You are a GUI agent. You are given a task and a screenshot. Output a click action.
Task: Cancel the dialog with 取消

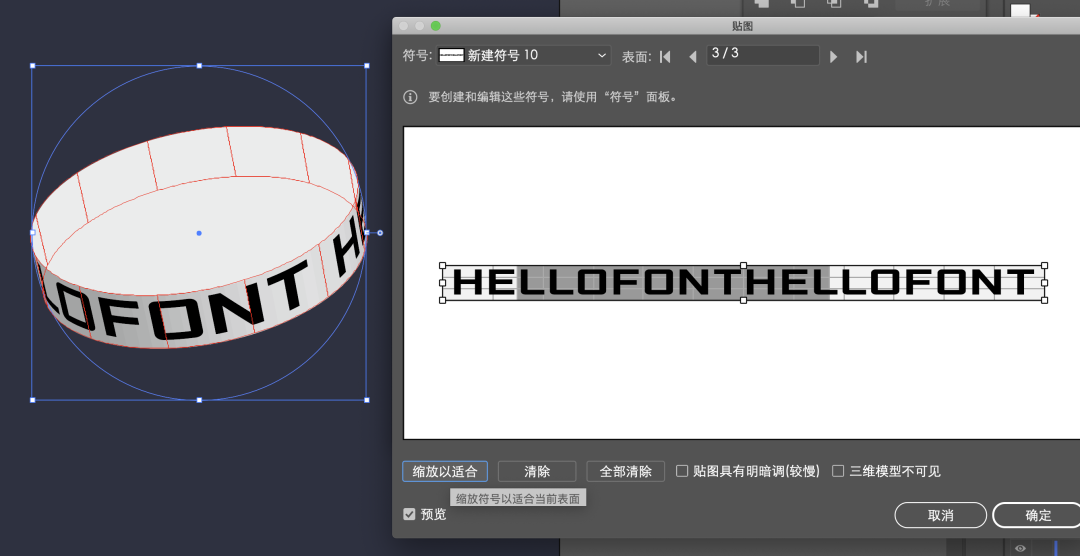[x=940, y=515]
